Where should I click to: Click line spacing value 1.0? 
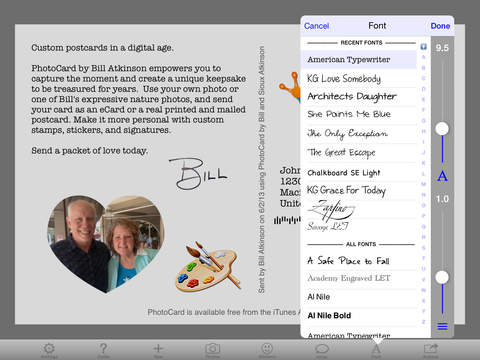pyautogui.click(x=442, y=199)
